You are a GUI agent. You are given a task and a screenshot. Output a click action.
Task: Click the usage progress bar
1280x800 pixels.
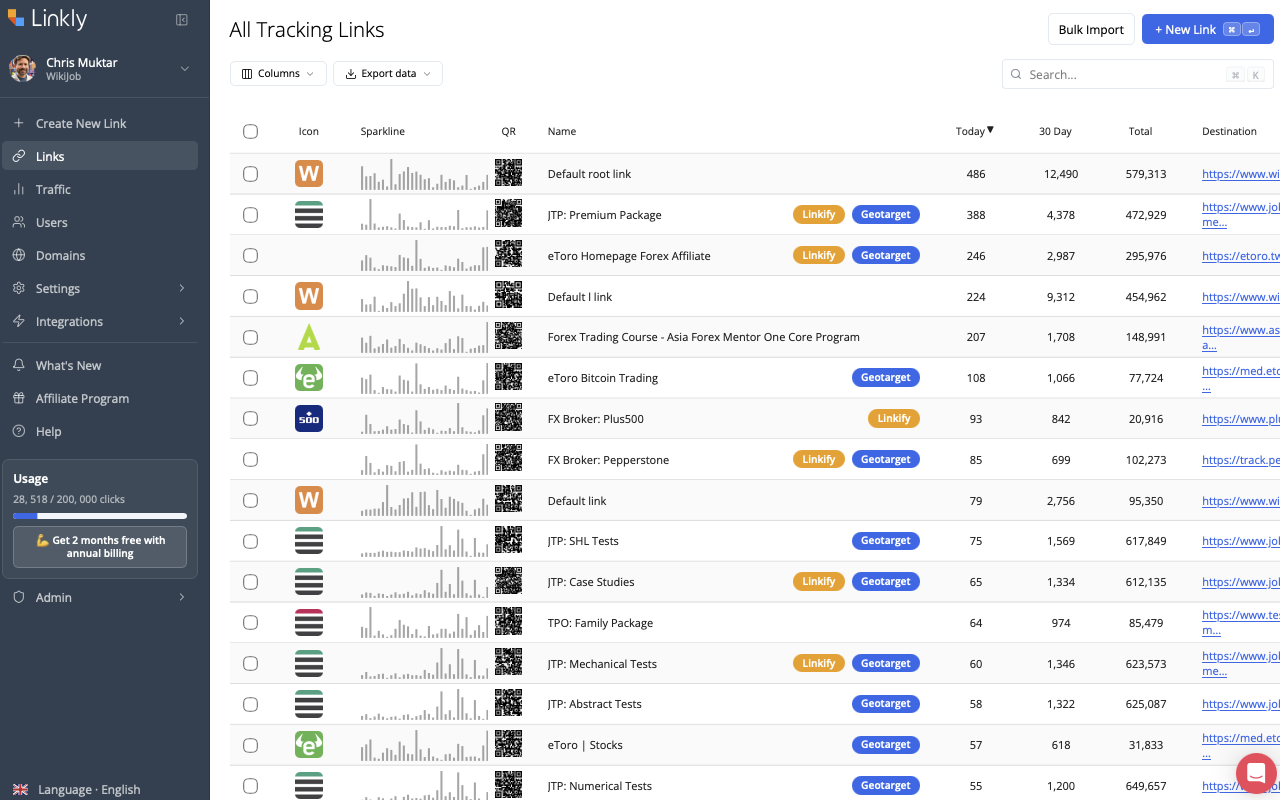tap(100, 516)
